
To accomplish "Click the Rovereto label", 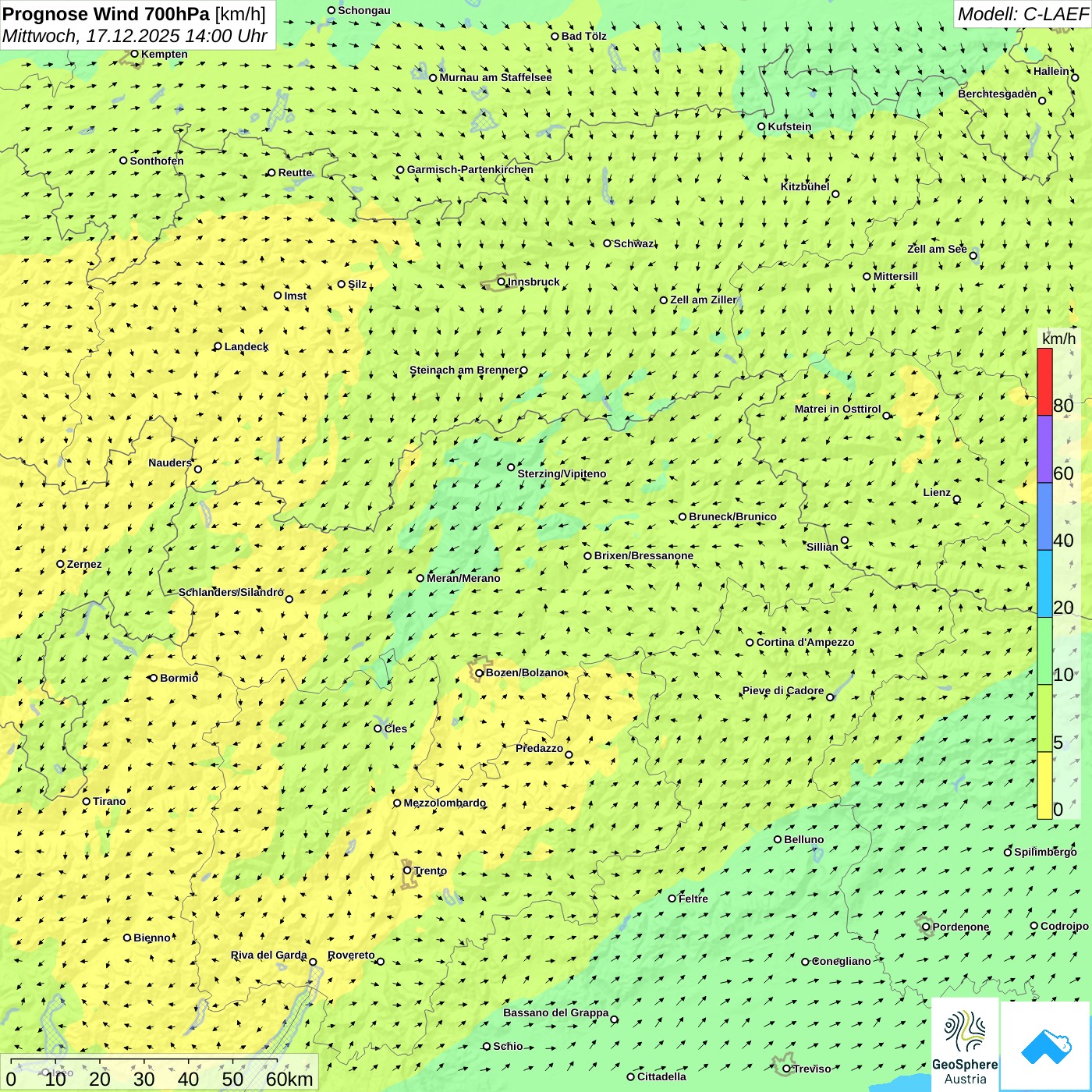I will (x=351, y=955).
